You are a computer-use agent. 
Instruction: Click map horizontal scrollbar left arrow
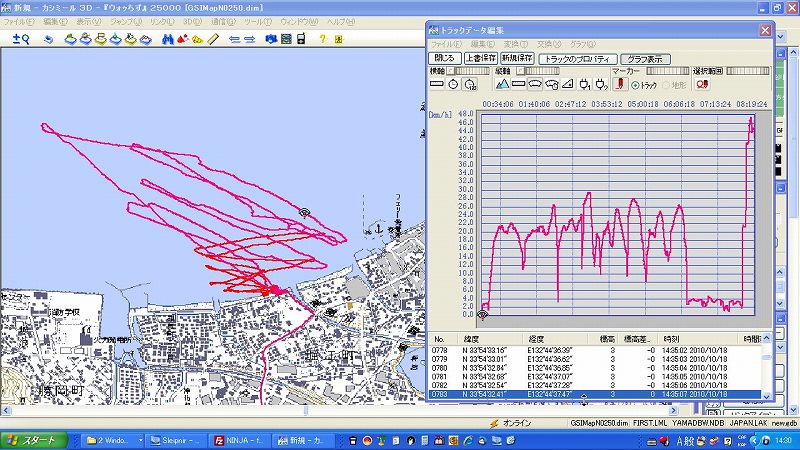coord(6,410)
